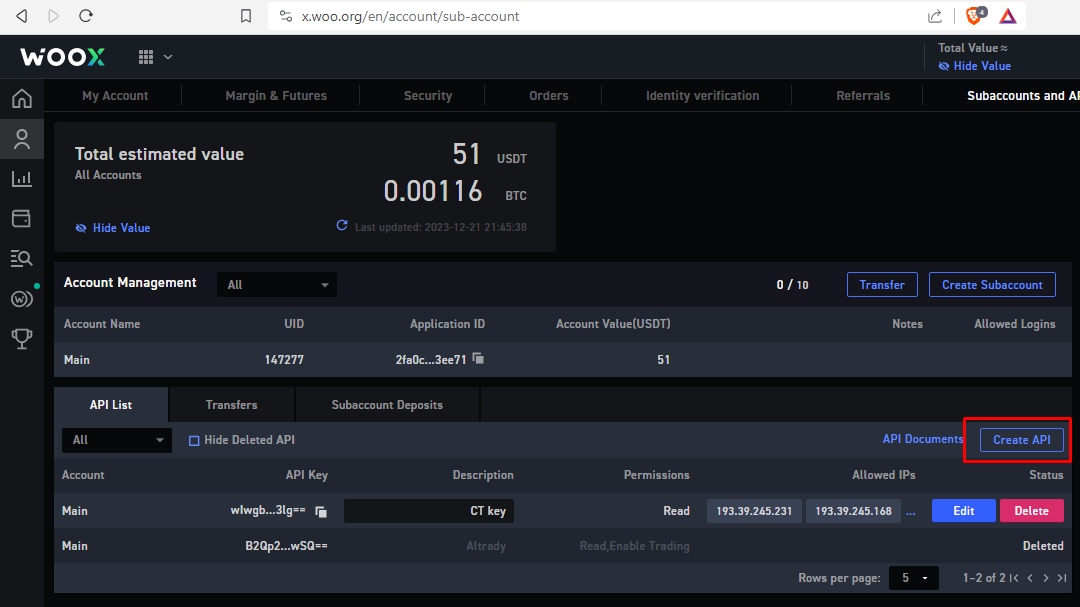The width and height of the screenshot is (1080, 607).
Task: Switch to the Transfers tab
Action: (231, 404)
